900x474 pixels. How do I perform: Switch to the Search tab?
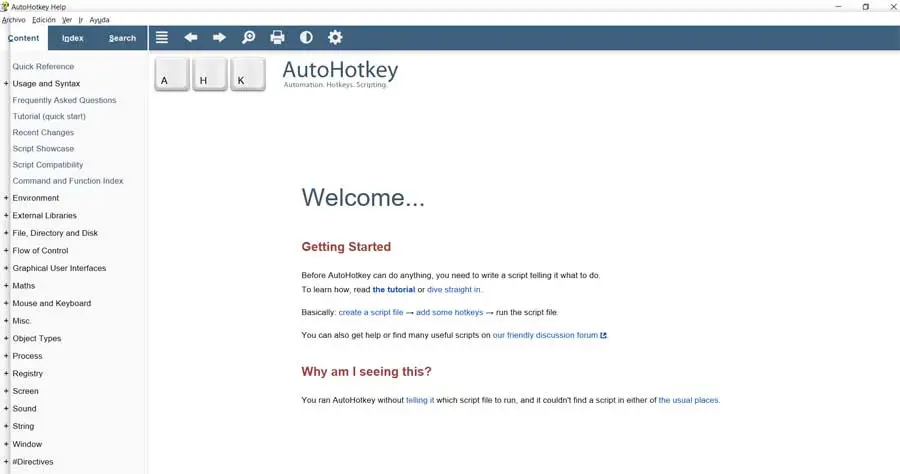pyautogui.click(x=122, y=38)
